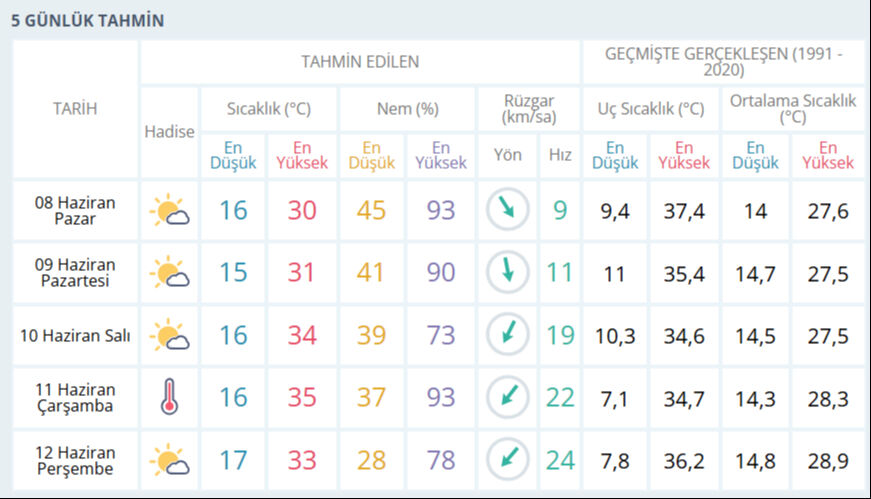The image size is (871, 499).
Task: Click the thermometer icon for 11 Haziran Çarşamba
Action: (169, 398)
